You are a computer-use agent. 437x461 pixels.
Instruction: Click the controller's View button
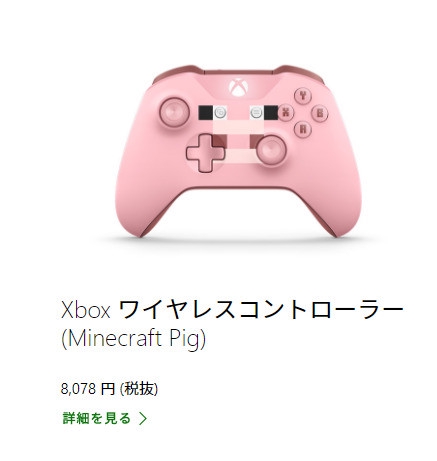coord(220,112)
